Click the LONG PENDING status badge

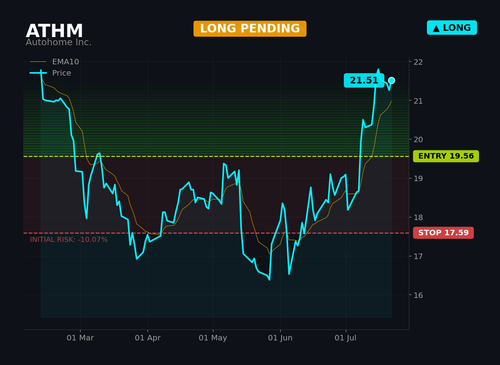[250, 29]
